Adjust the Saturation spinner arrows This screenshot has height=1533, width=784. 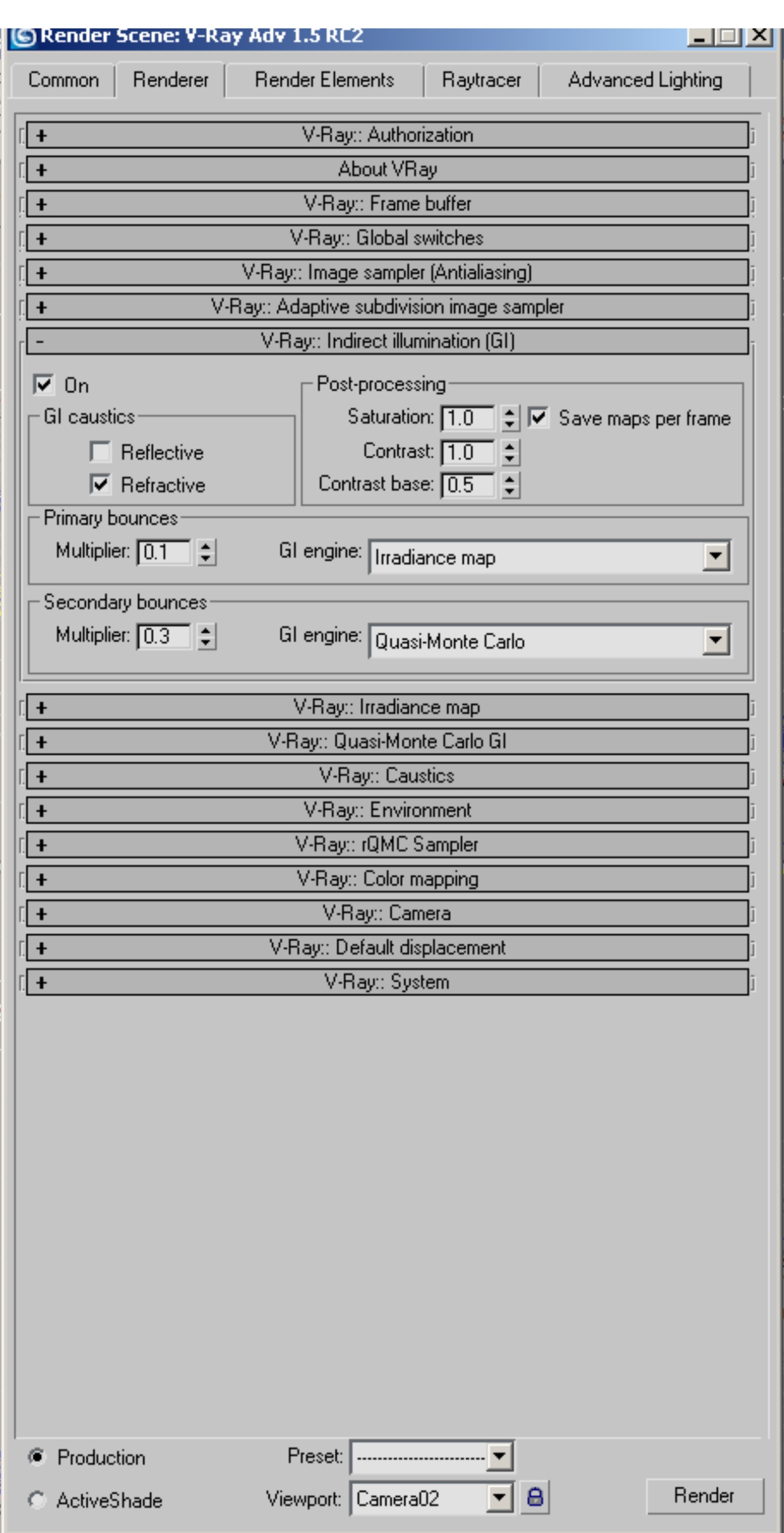coord(510,418)
